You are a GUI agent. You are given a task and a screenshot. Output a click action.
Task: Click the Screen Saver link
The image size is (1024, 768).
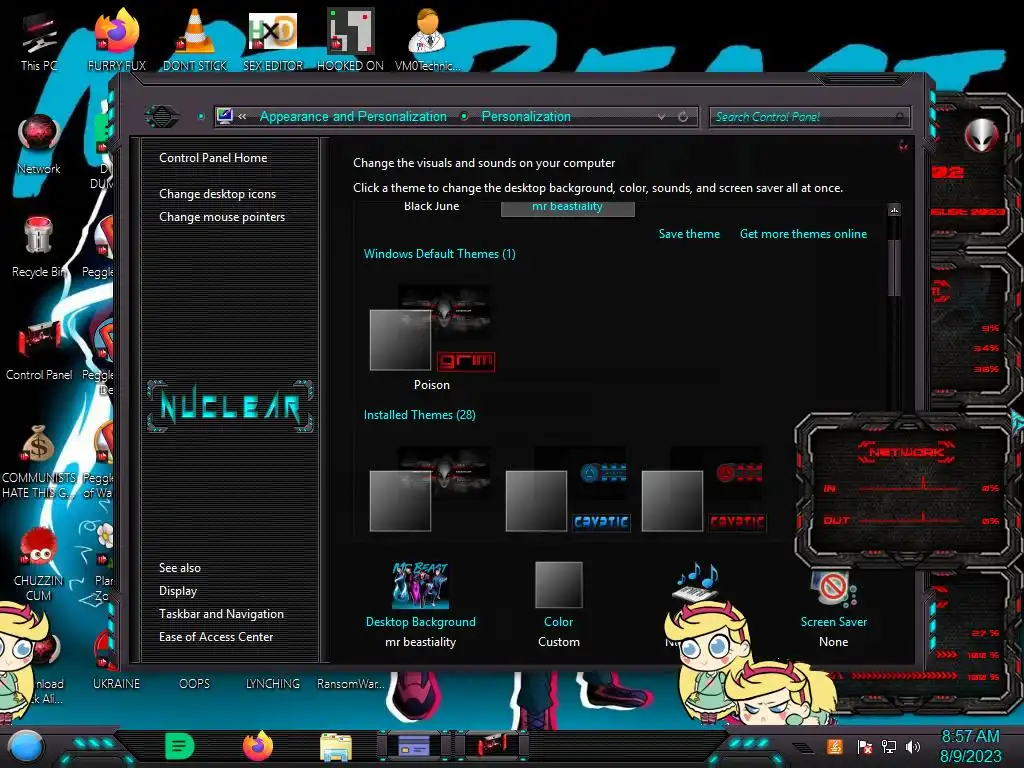(x=834, y=622)
